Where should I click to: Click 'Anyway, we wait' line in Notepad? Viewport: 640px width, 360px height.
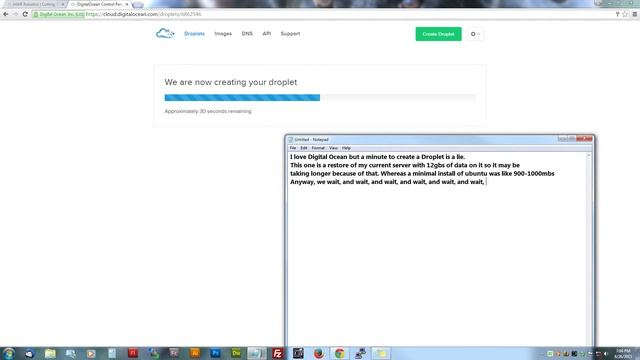point(387,182)
